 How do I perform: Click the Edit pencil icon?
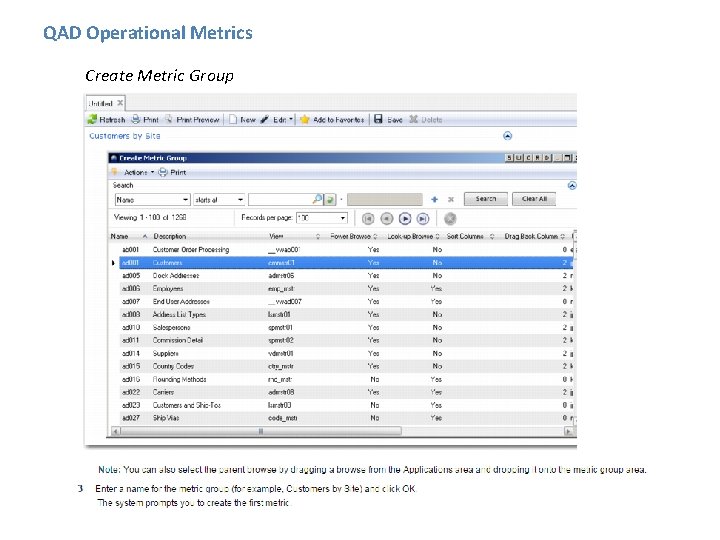[x=264, y=119]
